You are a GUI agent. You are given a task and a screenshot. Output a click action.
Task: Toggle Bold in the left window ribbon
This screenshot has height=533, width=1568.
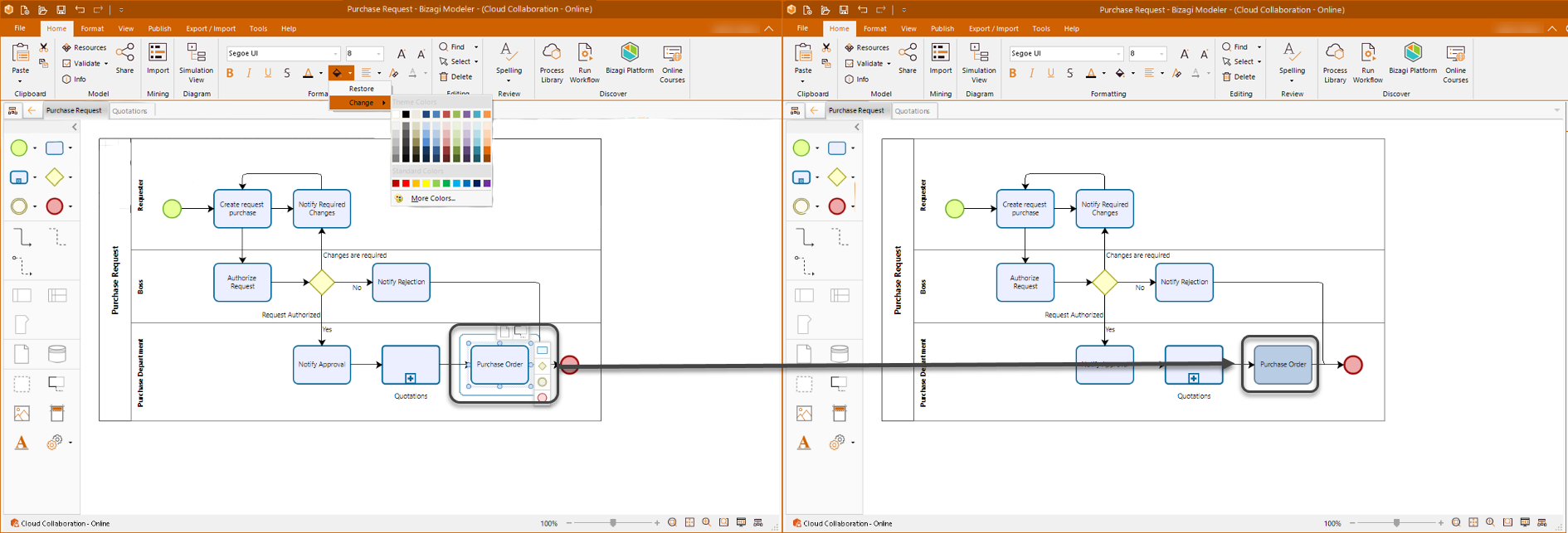point(230,73)
